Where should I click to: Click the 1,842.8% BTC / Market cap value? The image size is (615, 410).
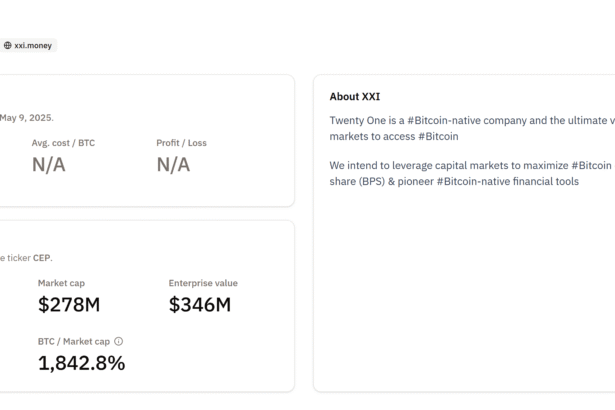(81, 363)
